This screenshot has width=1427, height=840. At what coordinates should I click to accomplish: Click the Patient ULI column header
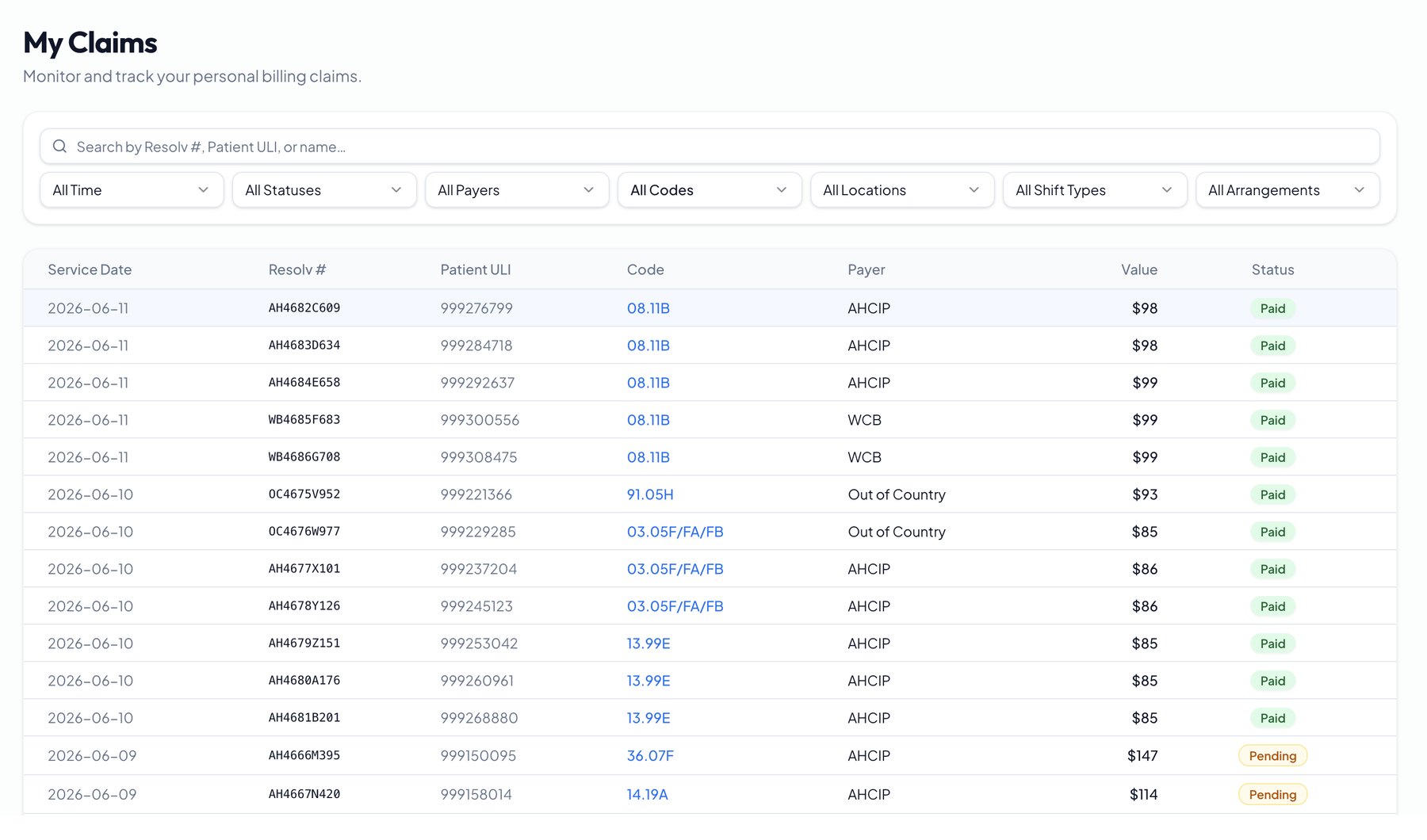(x=476, y=269)
